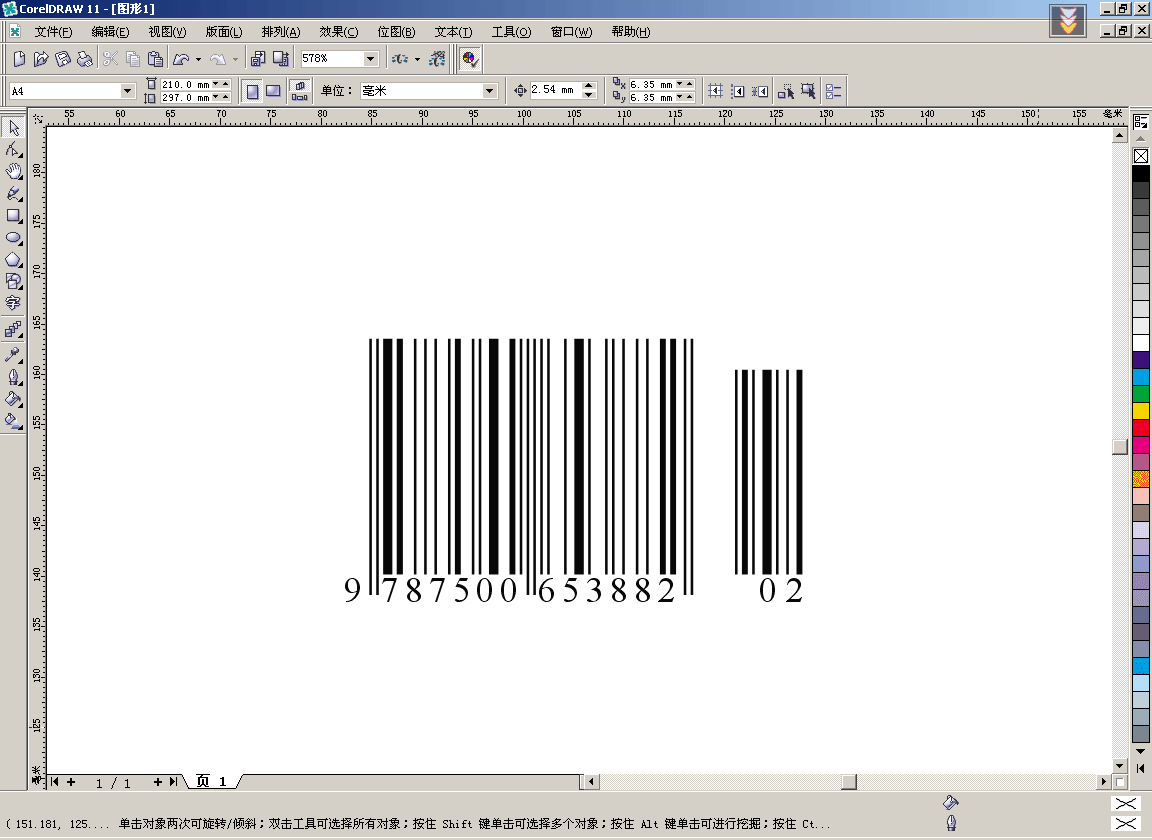Viewport: 1152px width, 840px height.
Task: Go to last page navigator button
Action: (x=173, y=782)
